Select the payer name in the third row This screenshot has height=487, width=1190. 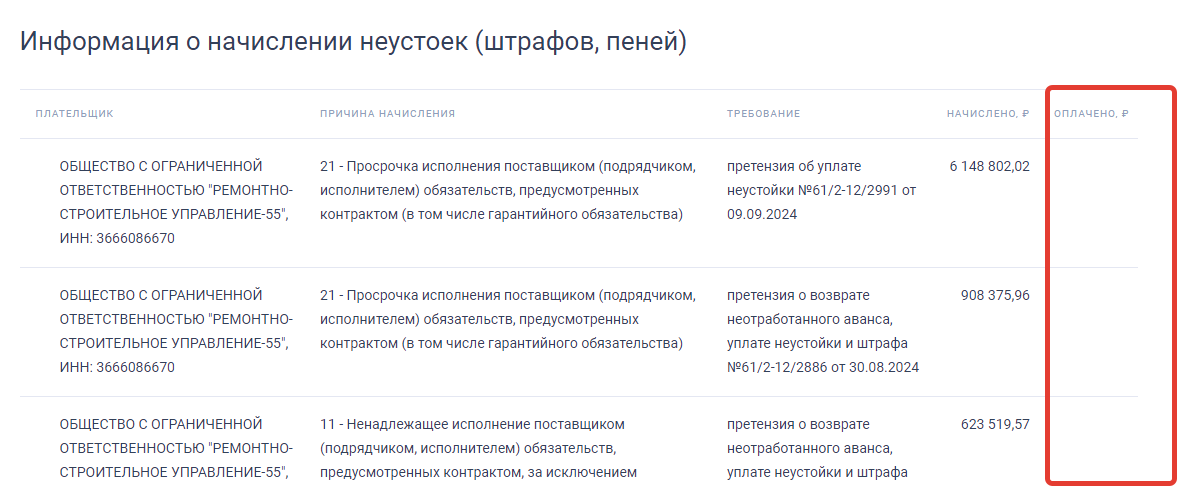[176, 448]
